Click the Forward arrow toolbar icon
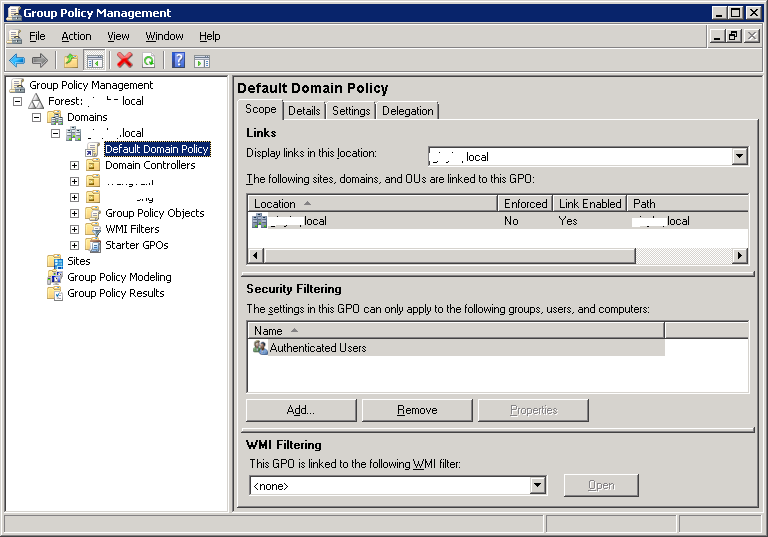The height and width of the screenshot is (537, 768). (40, 61)
